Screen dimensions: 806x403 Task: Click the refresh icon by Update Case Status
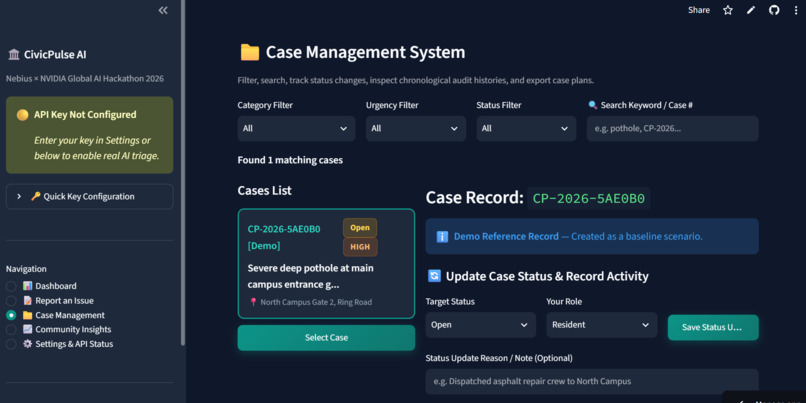[434, 276]
